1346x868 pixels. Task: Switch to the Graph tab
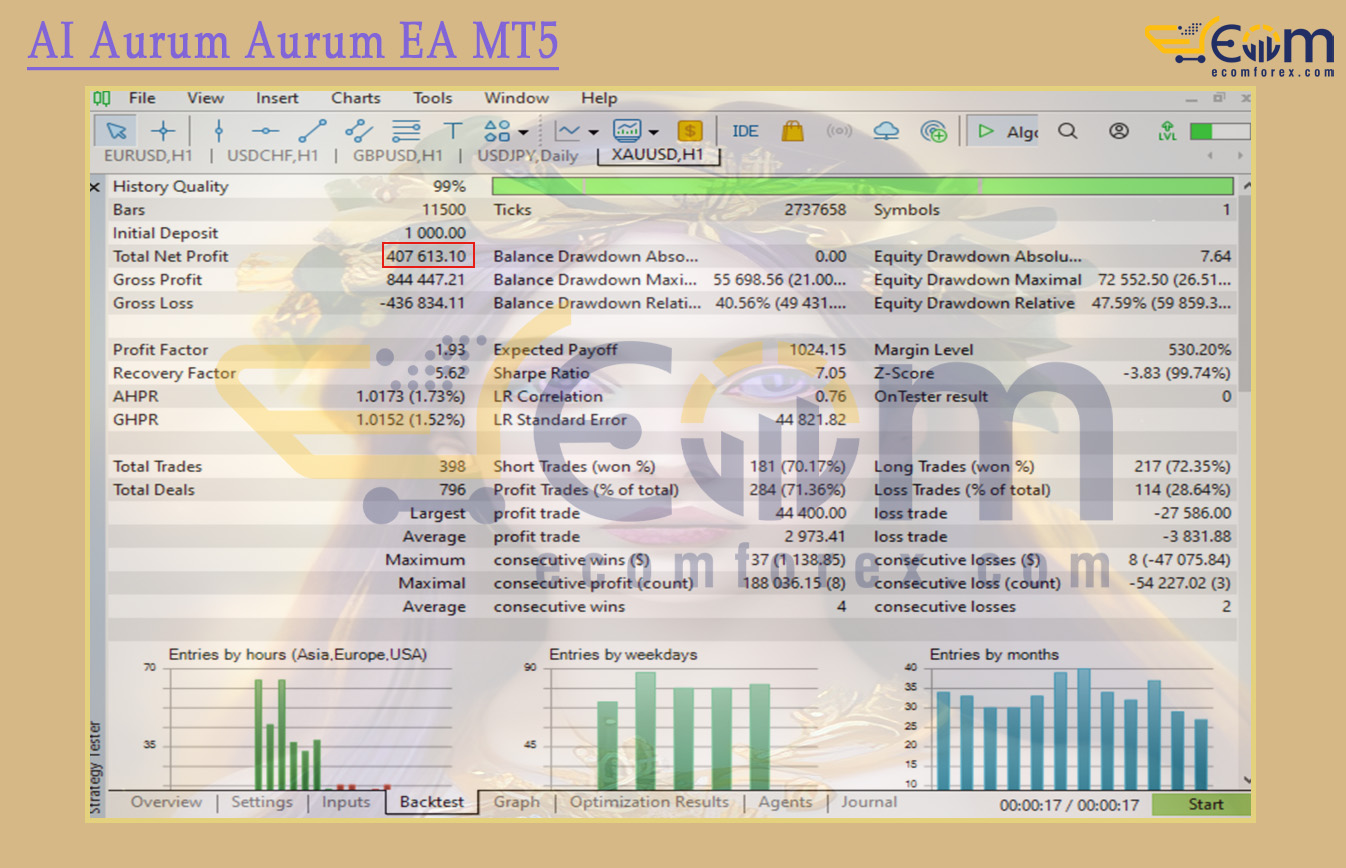point(516,802)
